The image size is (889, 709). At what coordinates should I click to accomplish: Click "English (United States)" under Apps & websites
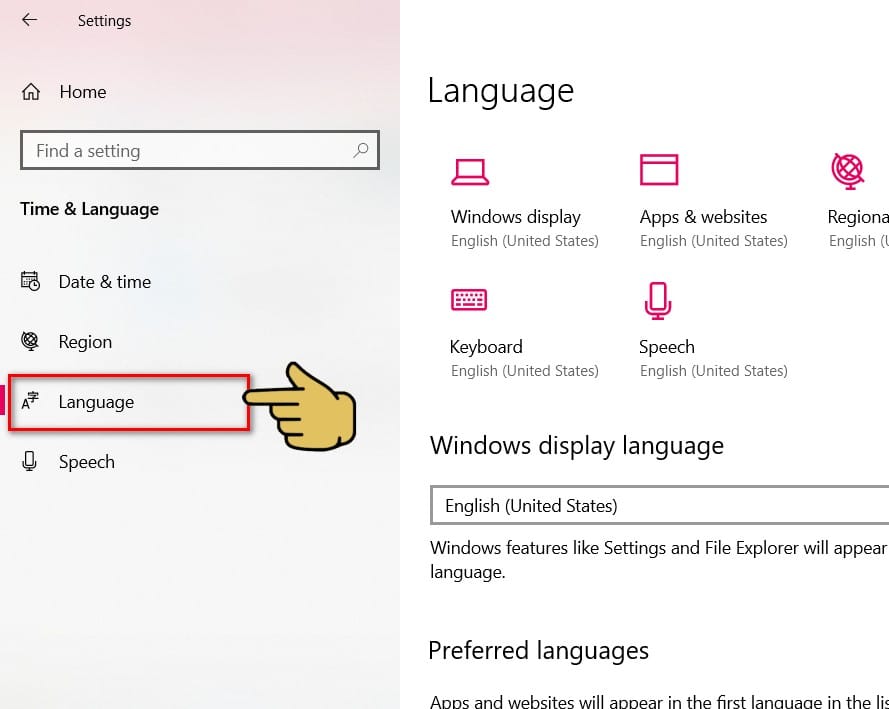coord(714,241)
